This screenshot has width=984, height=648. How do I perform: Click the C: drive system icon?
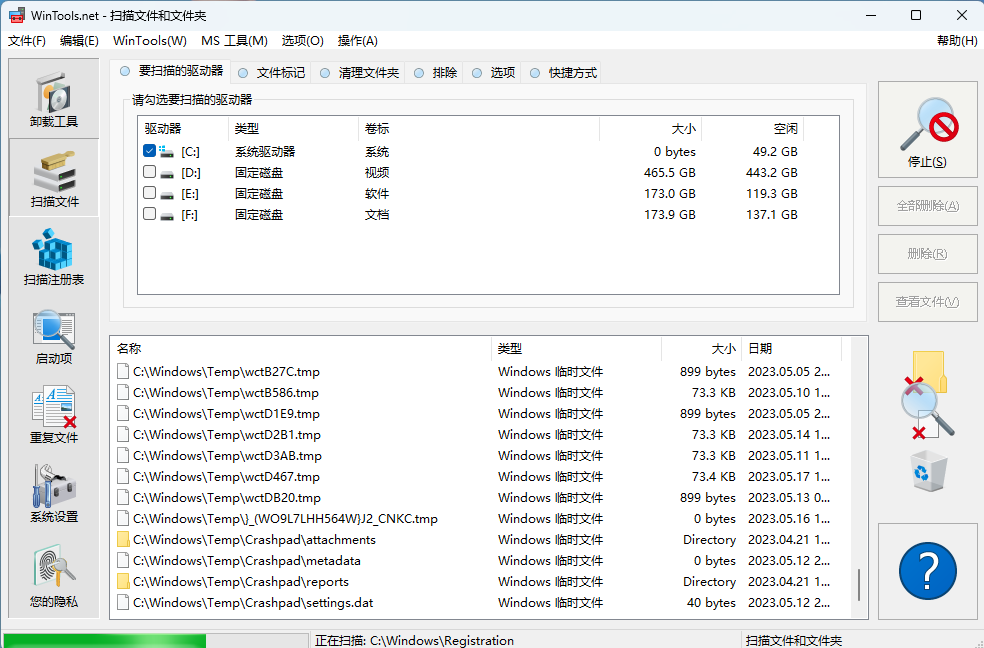click(x=166, y=151)
